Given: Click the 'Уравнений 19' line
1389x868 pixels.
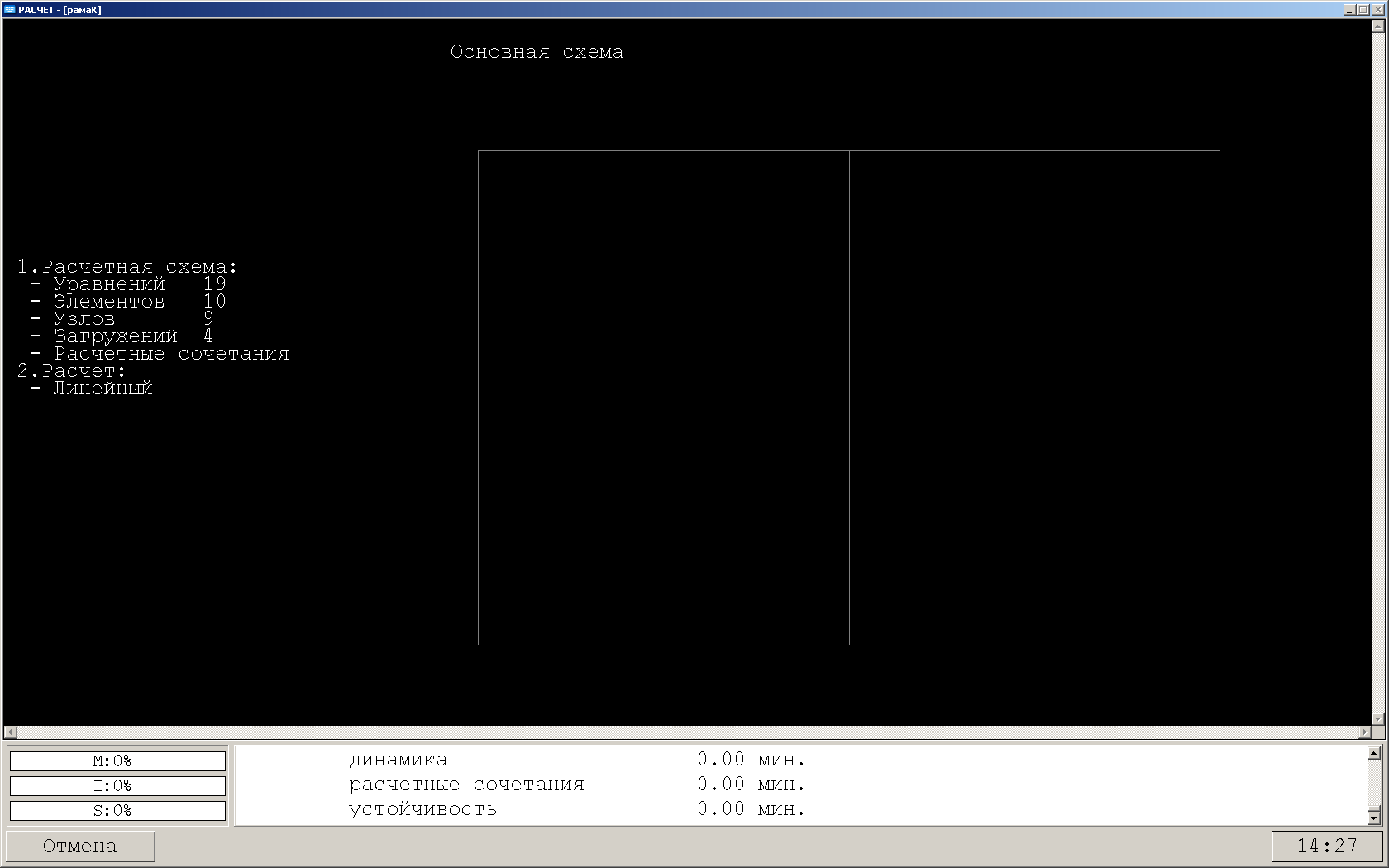Looking at the screenshot, I should coord(127,284).
